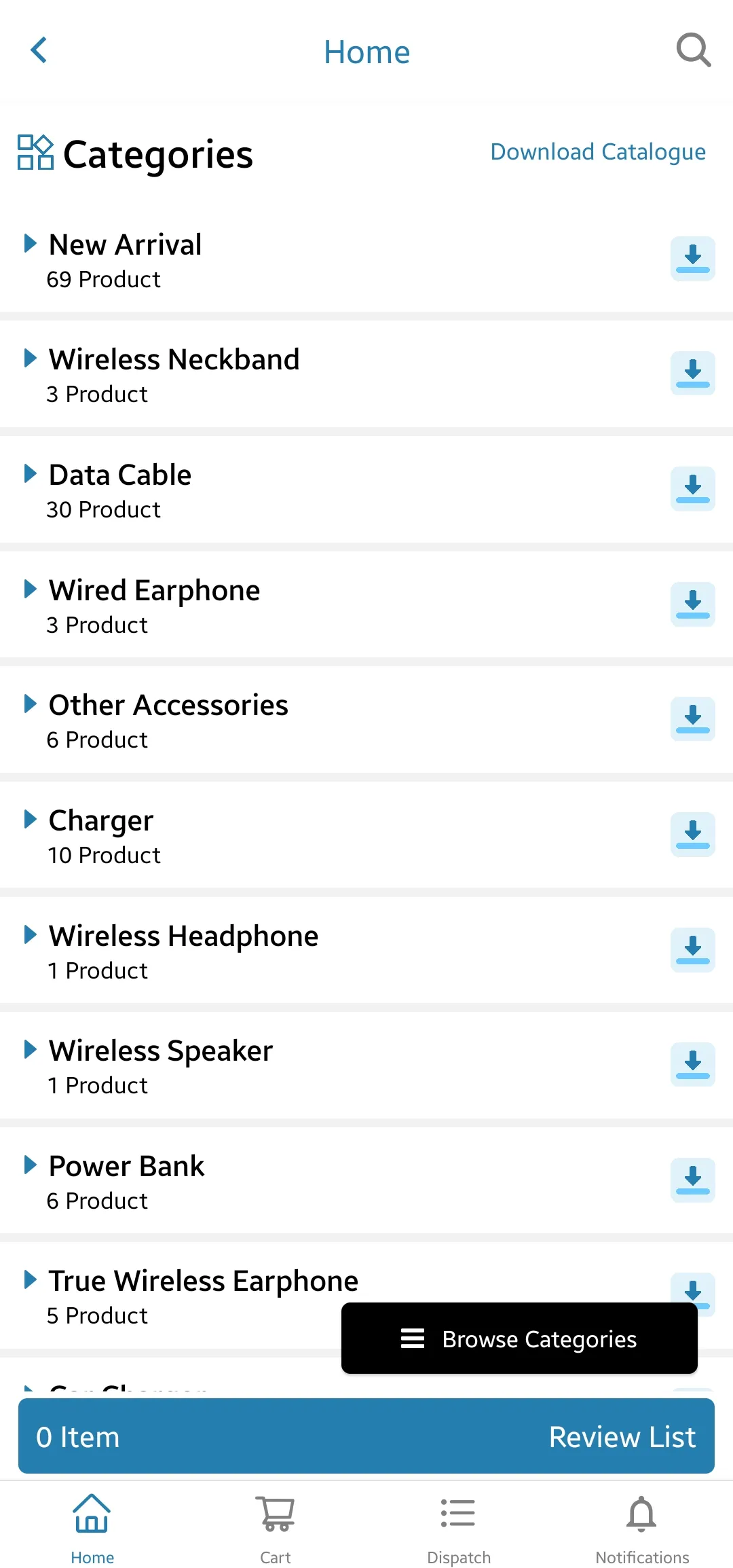The width and height of the screenshot is (733, 1568).
Task: Expand the True Wireless Earphone category arrow
Action: [30, 1279]
